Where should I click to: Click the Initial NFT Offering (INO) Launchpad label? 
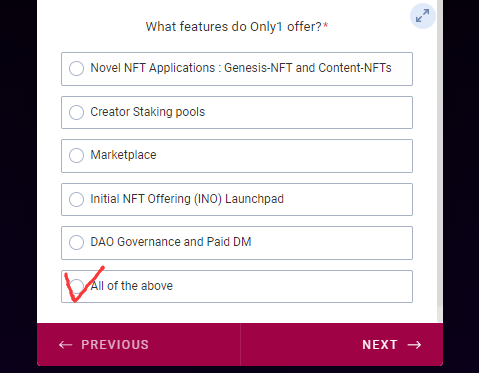pos(187,199)
